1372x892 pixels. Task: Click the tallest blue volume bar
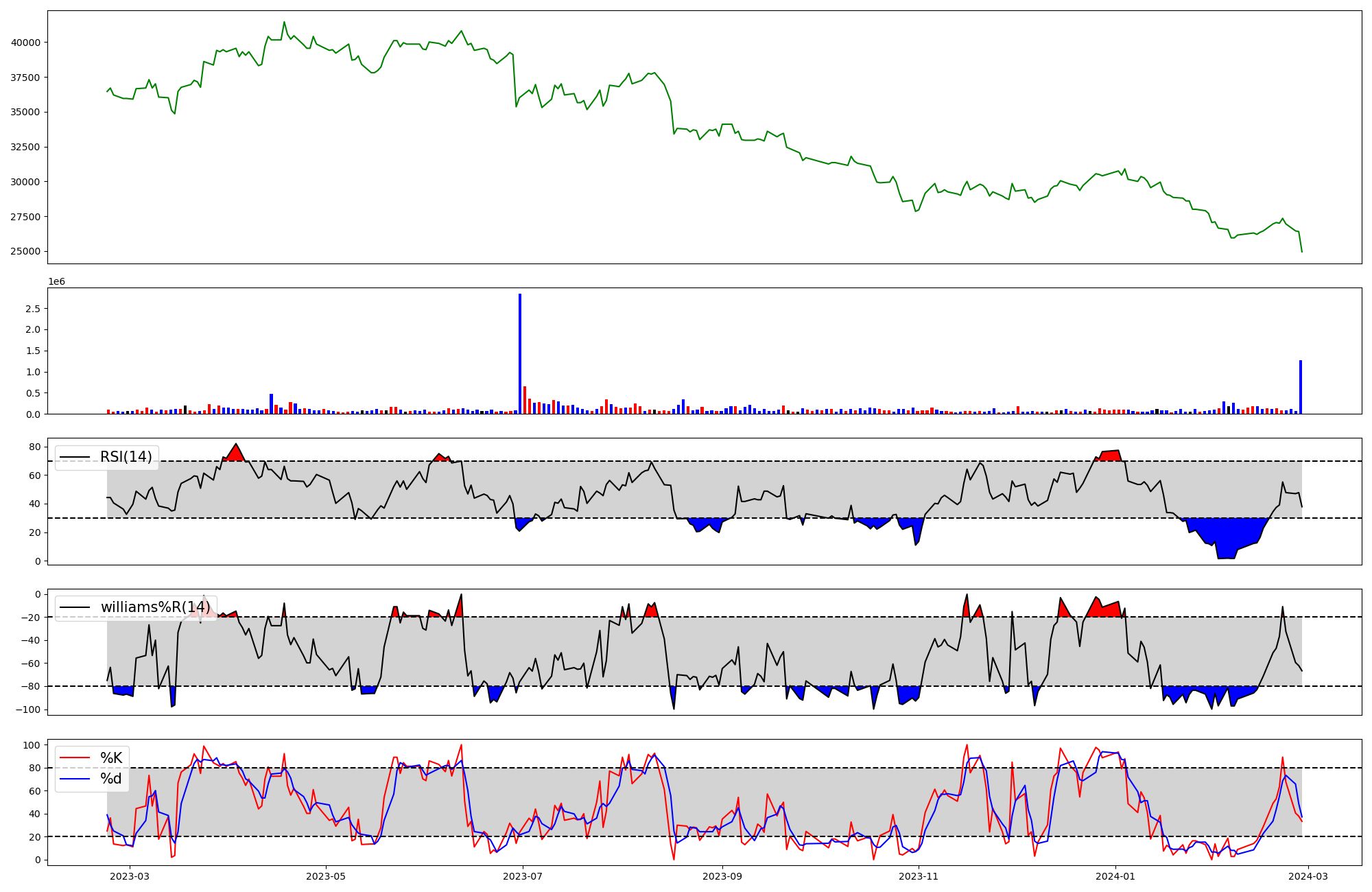pos(520,353)
